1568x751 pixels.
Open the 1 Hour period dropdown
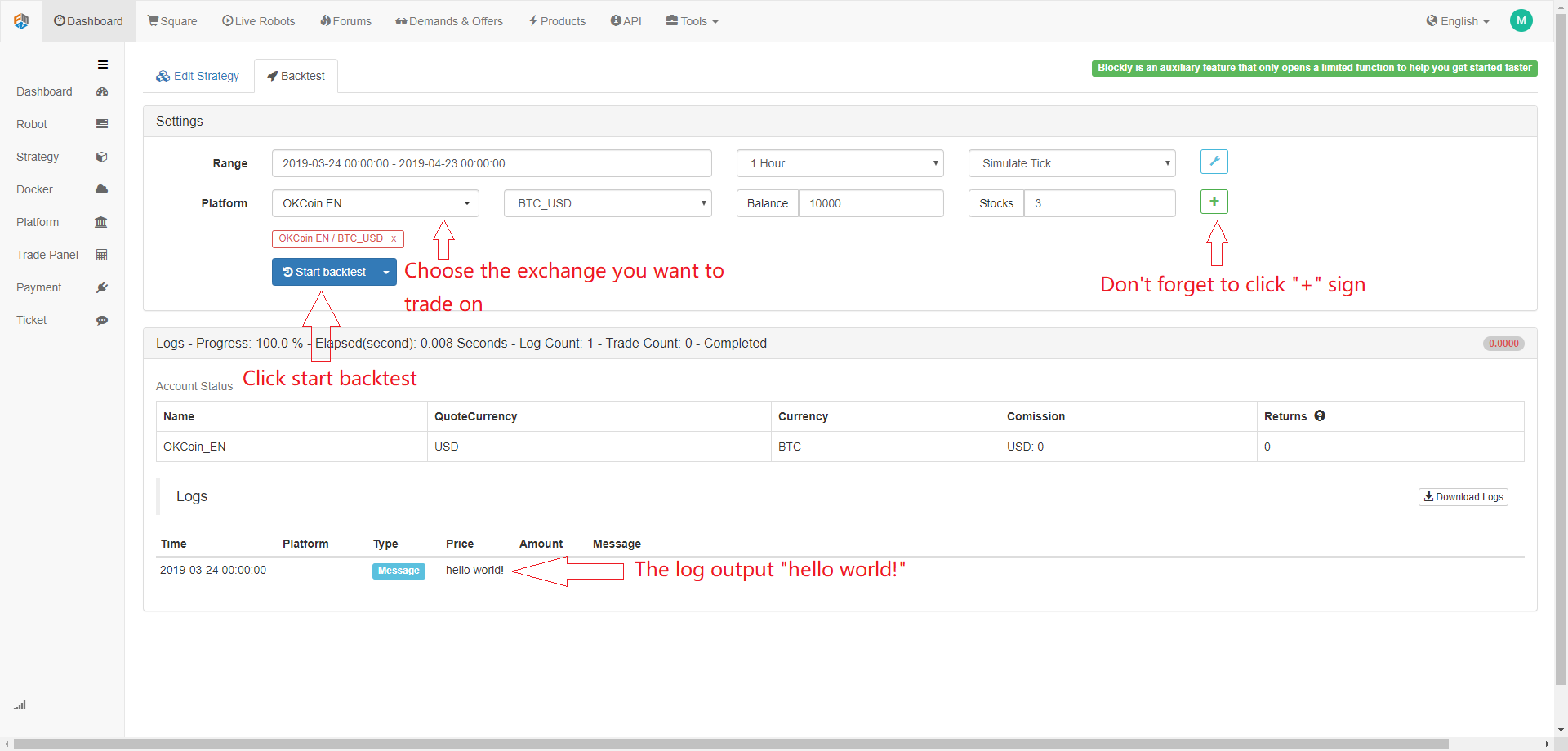[x=840, y=163]
